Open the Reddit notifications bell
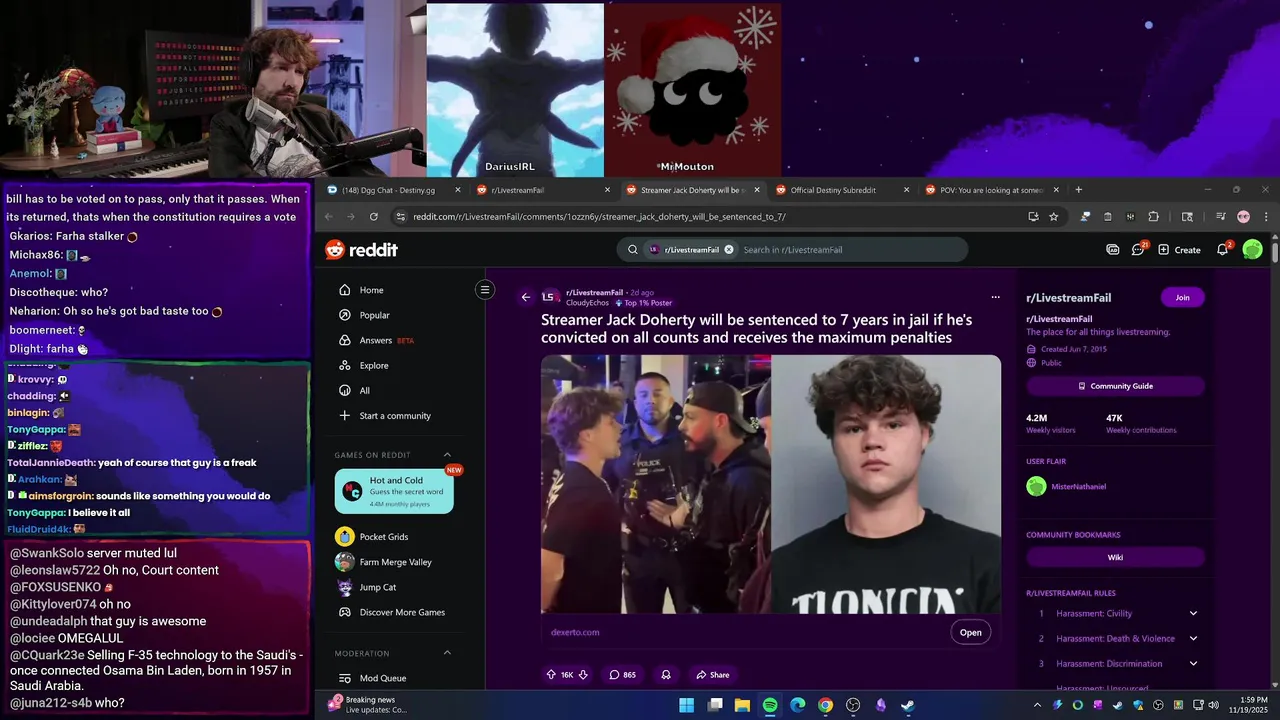The width and height of the screenshot is (1280, 720). (x=1222, y=250)
